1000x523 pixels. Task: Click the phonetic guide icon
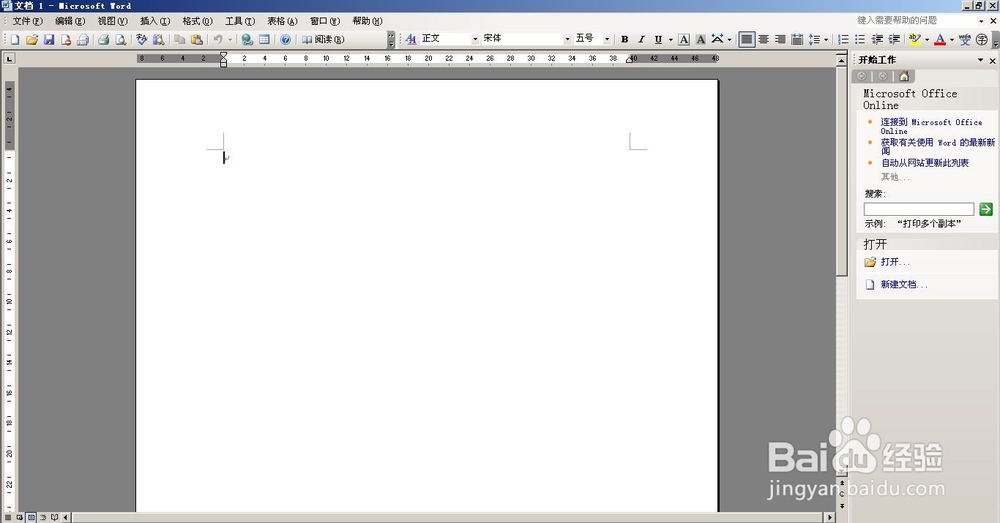964,40
